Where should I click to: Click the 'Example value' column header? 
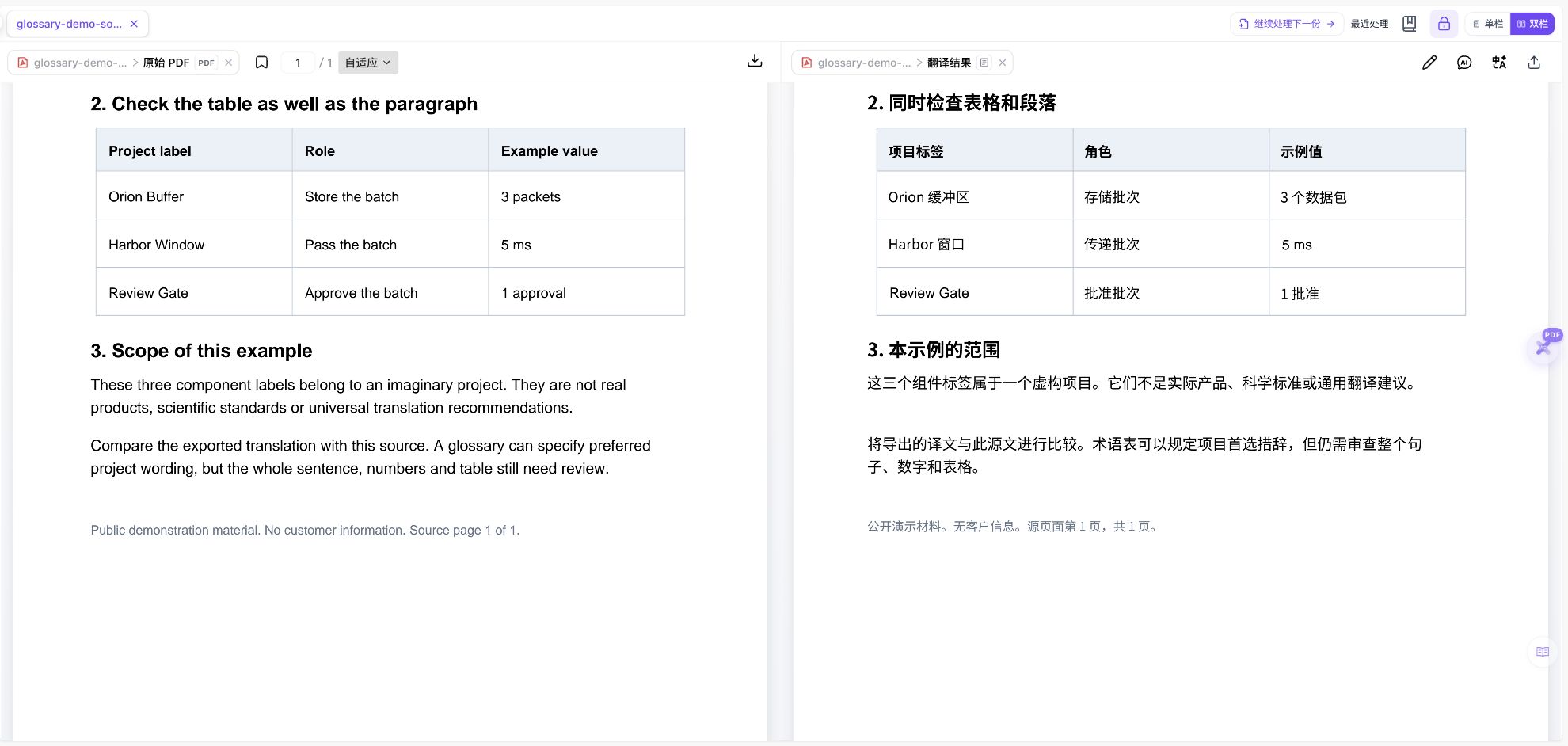click(587, 150)
